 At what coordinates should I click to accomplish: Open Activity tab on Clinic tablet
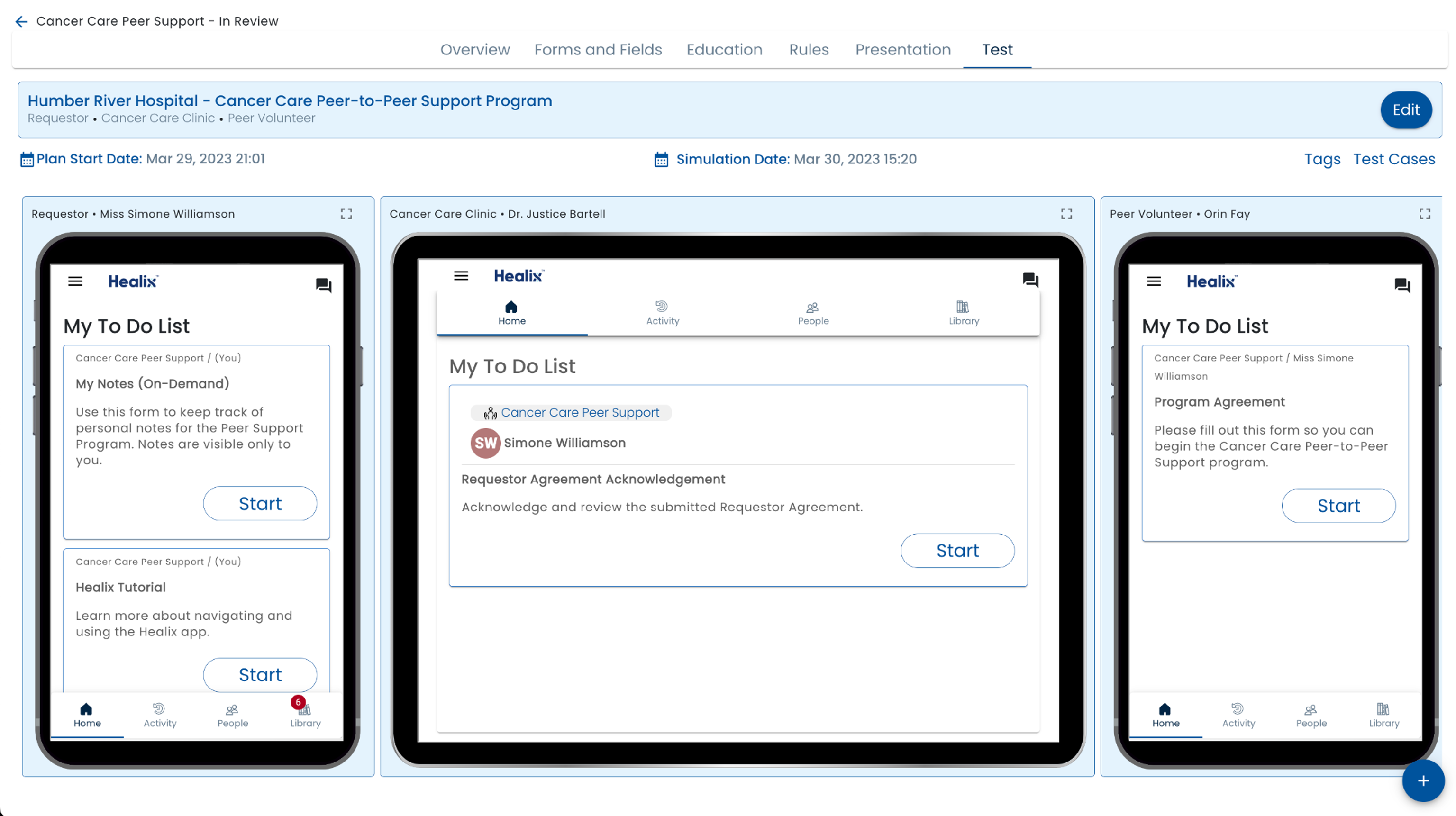[663, 314]
